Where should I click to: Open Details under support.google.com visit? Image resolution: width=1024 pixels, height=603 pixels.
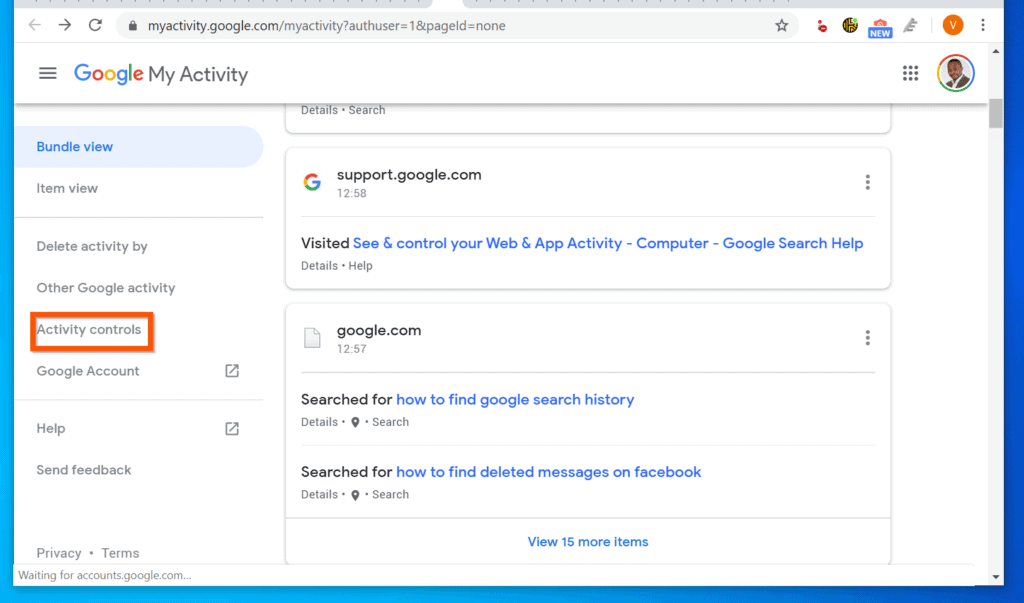pos(319,266)
